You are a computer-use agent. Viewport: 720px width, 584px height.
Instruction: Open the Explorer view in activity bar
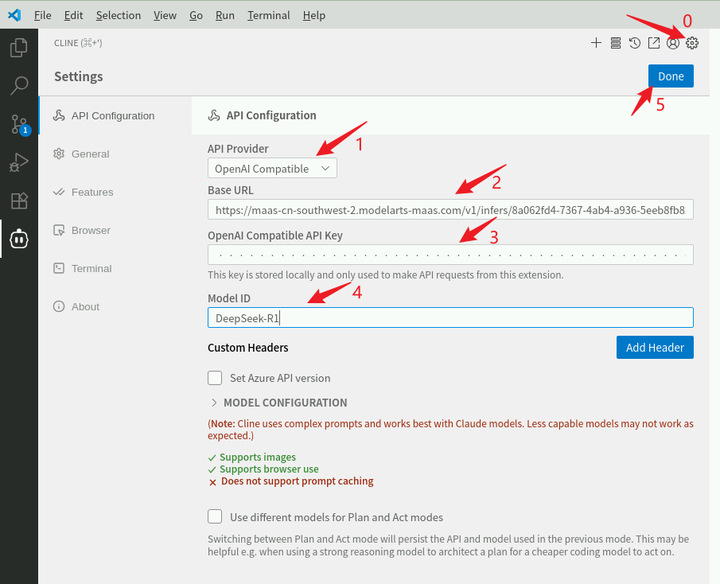pyautogui.click(x=19, y=48)
